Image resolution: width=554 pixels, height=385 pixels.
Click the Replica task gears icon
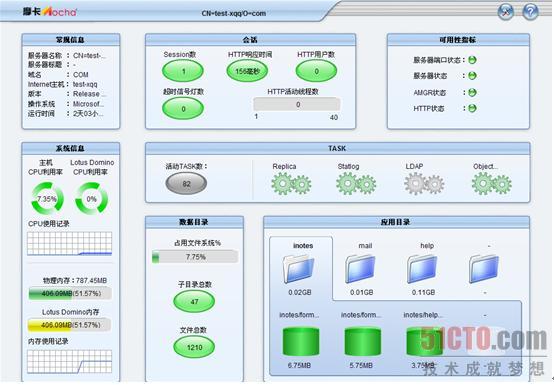(291, 184)
